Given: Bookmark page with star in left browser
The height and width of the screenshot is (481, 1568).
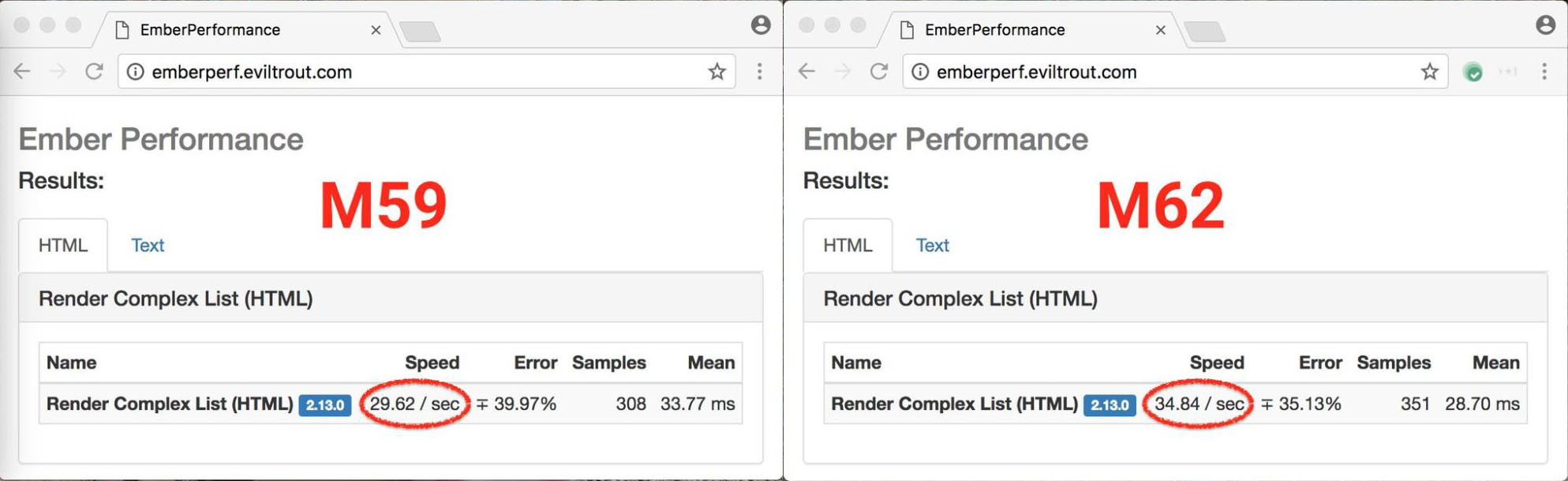Looking at the screenshot, I should pos(717,72).
